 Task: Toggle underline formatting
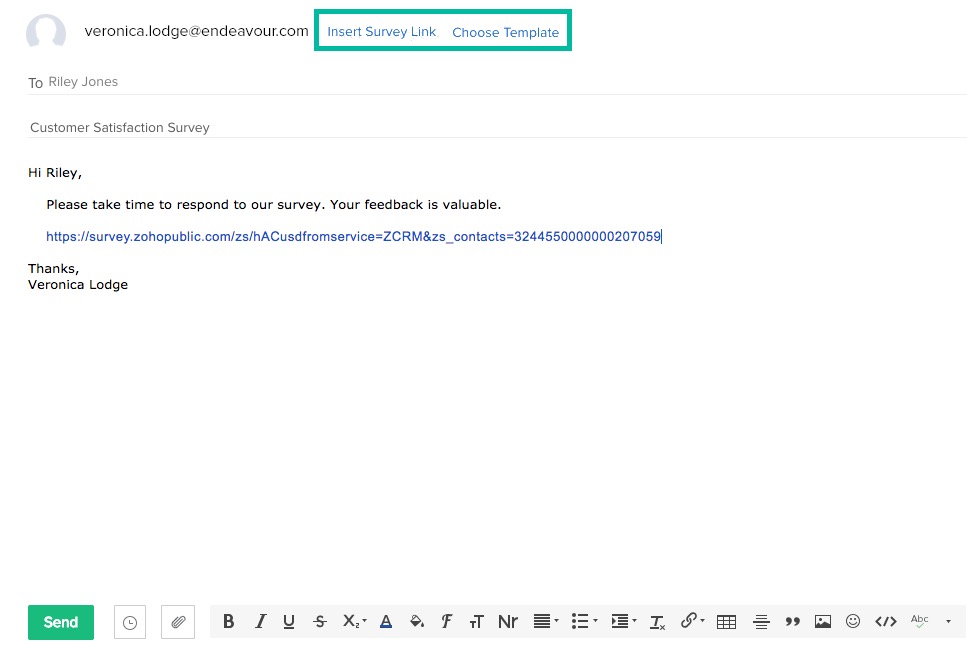[289, 621]
